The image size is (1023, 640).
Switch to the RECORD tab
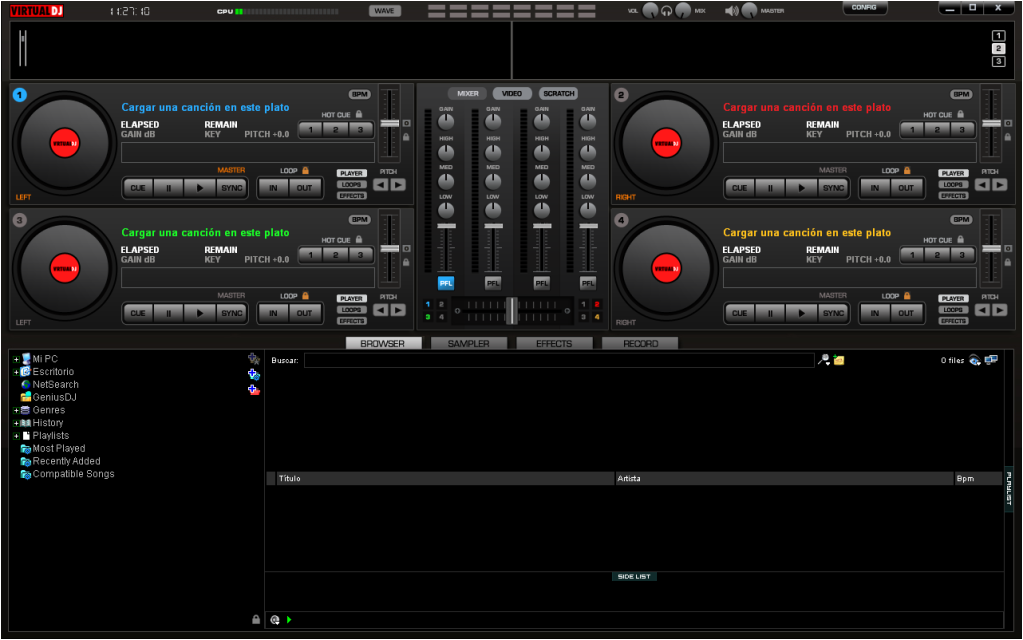click(640, 343)
